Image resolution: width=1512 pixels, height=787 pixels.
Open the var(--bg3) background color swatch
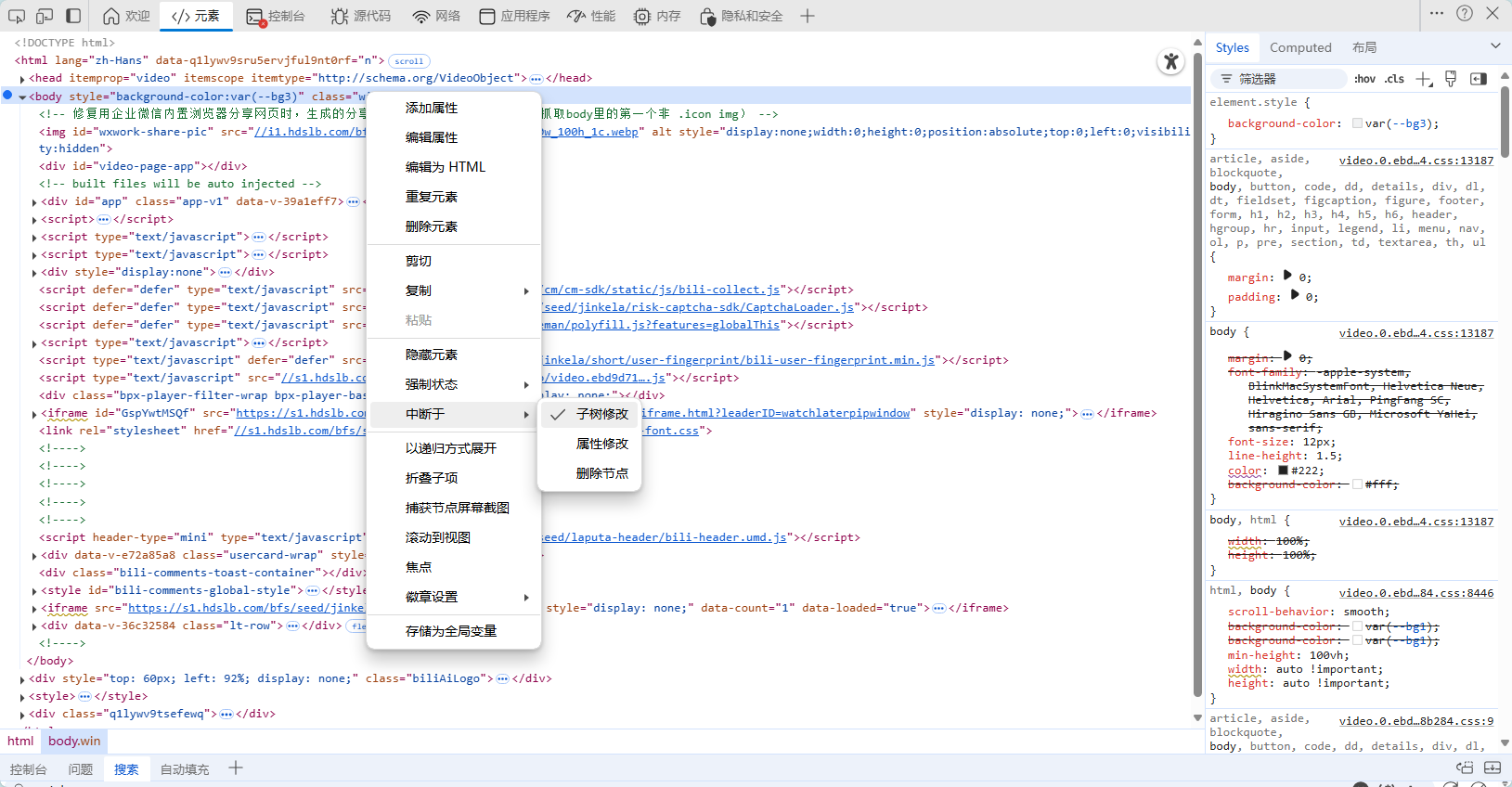click(x=1357, y=123)
